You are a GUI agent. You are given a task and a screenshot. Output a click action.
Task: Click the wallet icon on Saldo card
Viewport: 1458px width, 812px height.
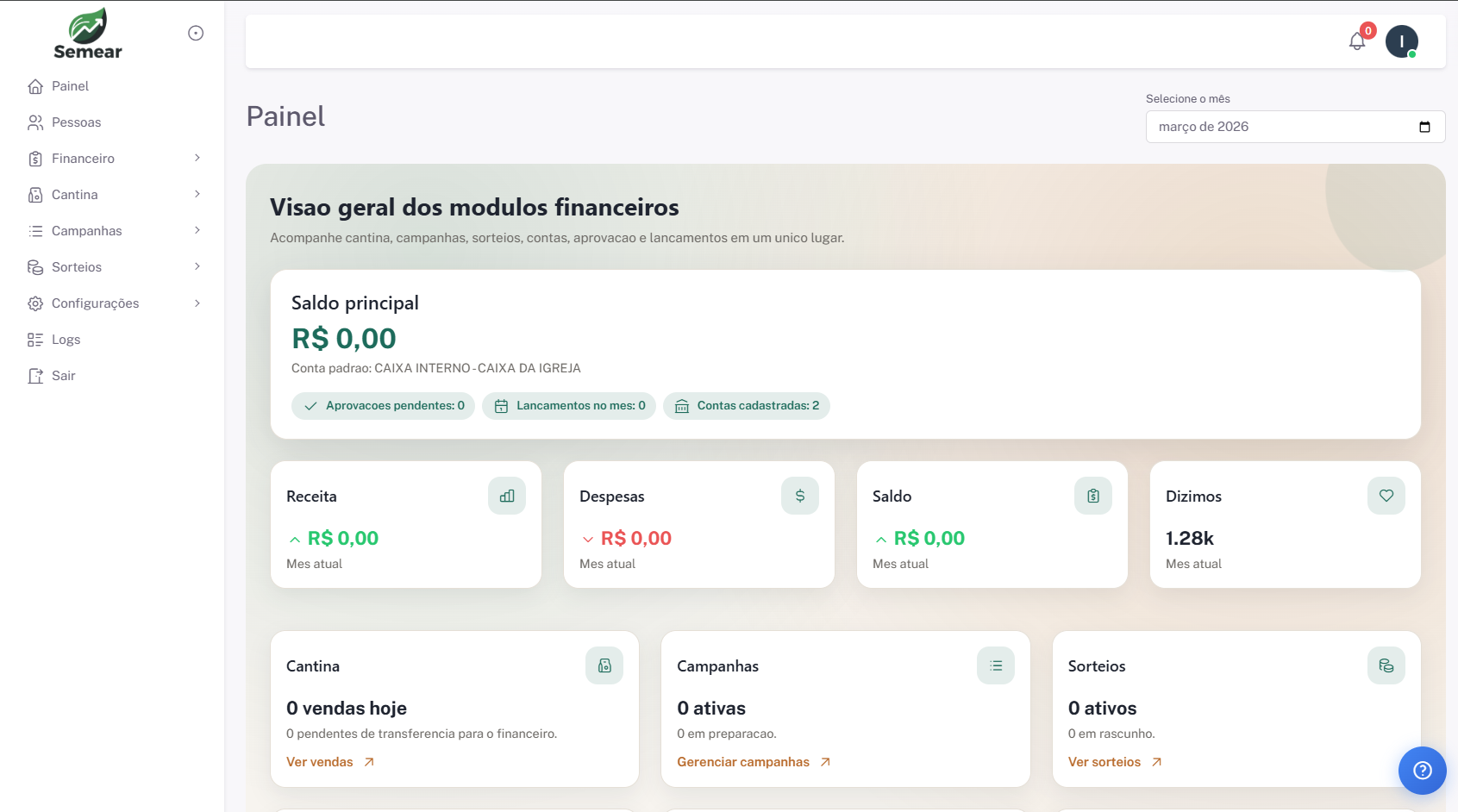pyautogui.click(x=1092, y=496)
